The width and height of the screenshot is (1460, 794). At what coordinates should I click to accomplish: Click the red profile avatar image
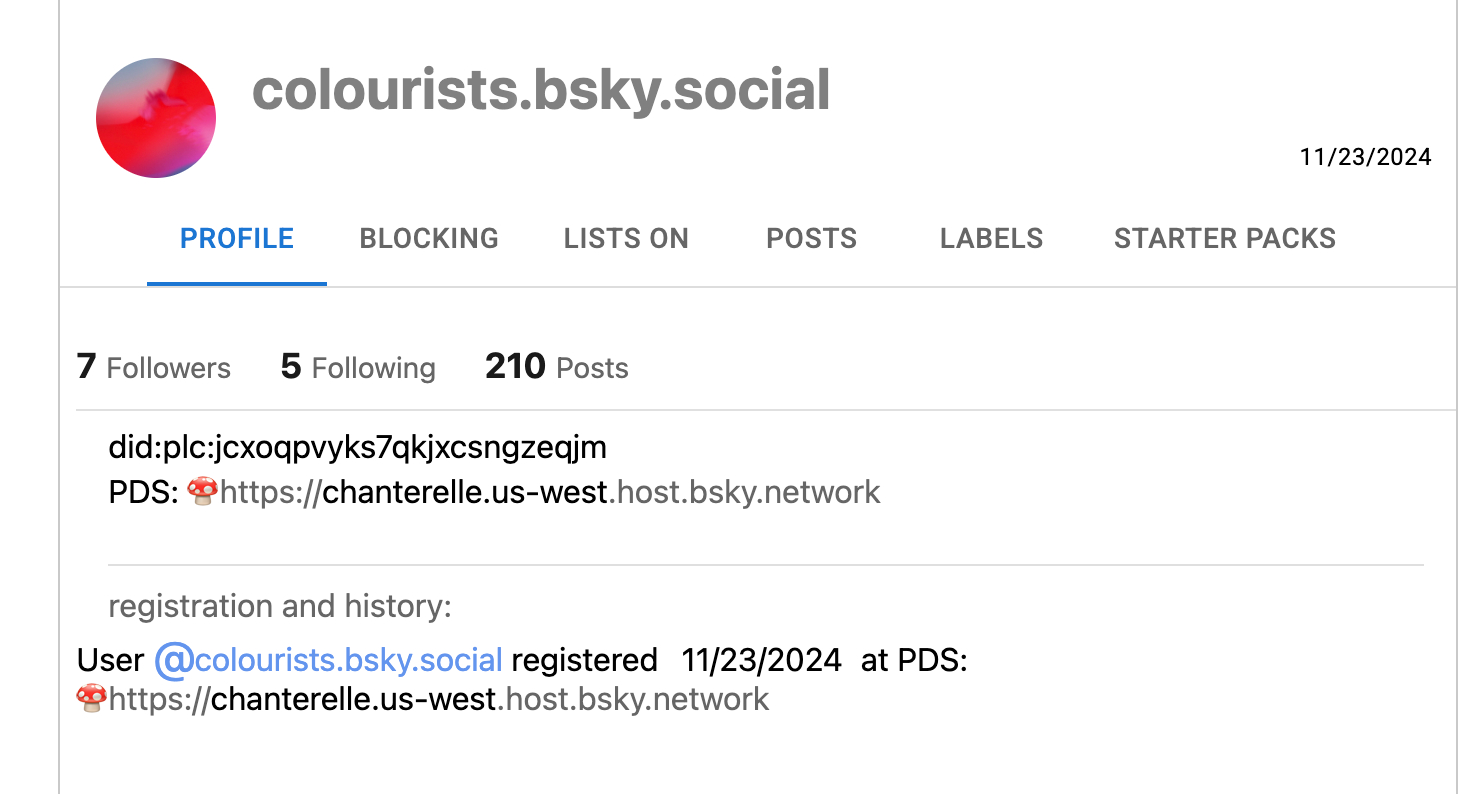(156, 118)
